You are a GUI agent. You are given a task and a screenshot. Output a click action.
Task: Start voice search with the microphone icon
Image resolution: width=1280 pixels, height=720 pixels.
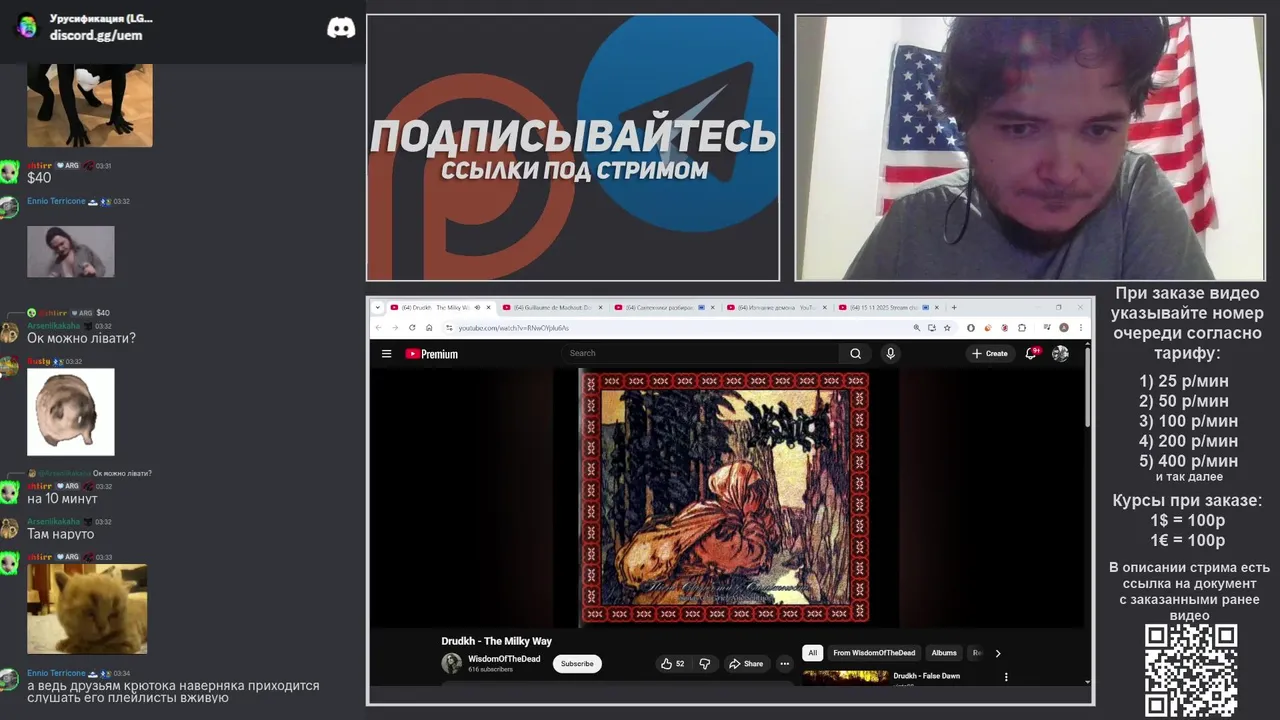890,353
